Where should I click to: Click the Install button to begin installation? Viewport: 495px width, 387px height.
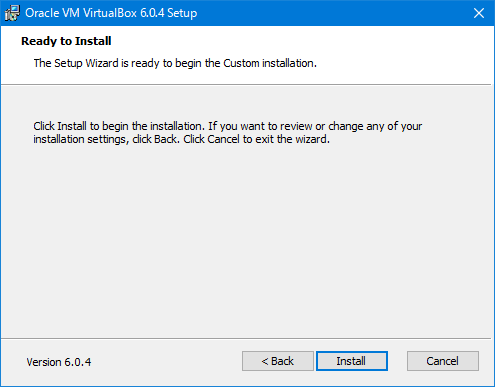click(x=352, y=361)
